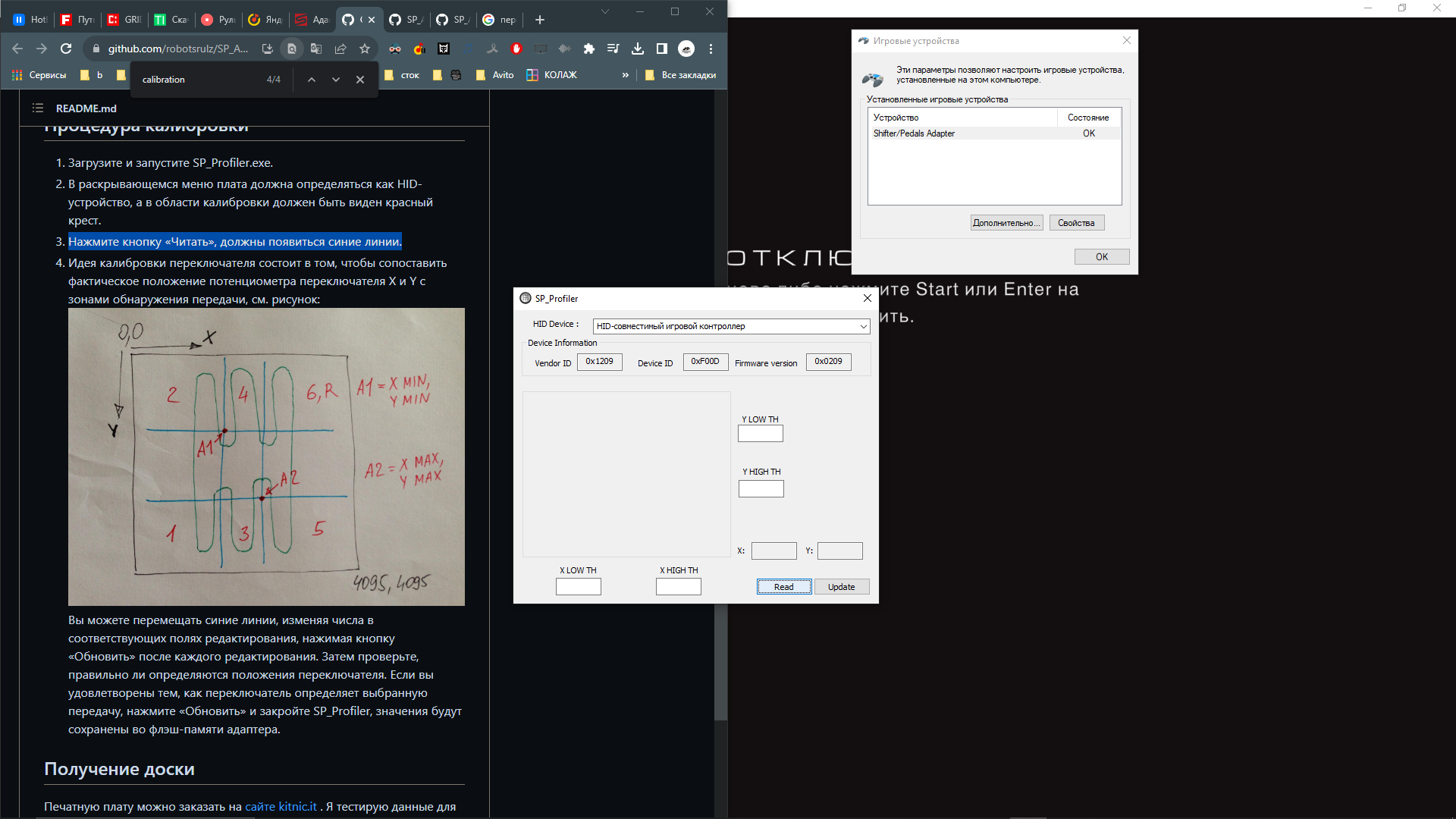Click the Y LOW TH input field
Image resolution: width=1456 pixels, height=819 pixels.
760,434
